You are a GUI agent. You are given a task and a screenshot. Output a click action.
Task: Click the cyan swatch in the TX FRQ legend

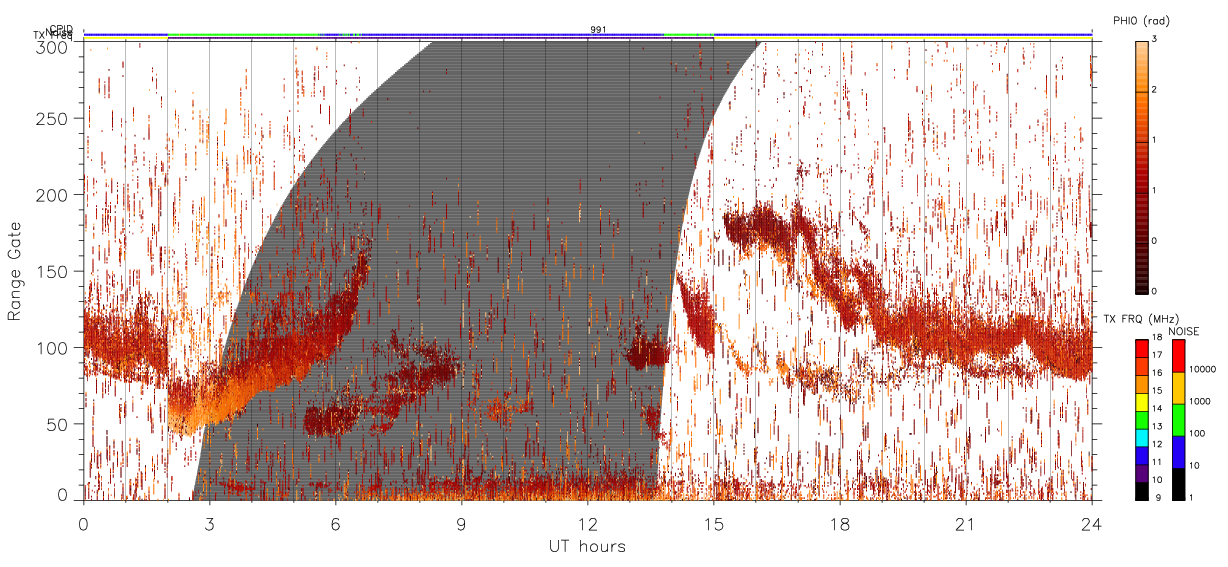point(1141,437)
